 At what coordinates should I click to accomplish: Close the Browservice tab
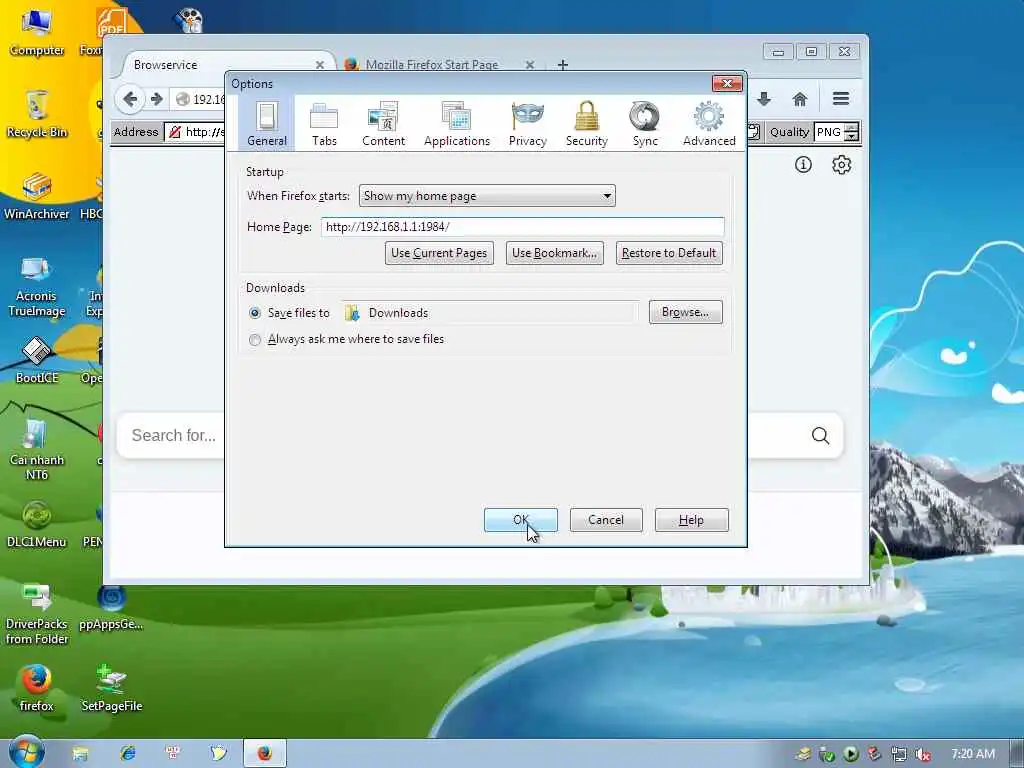point(320,65)
